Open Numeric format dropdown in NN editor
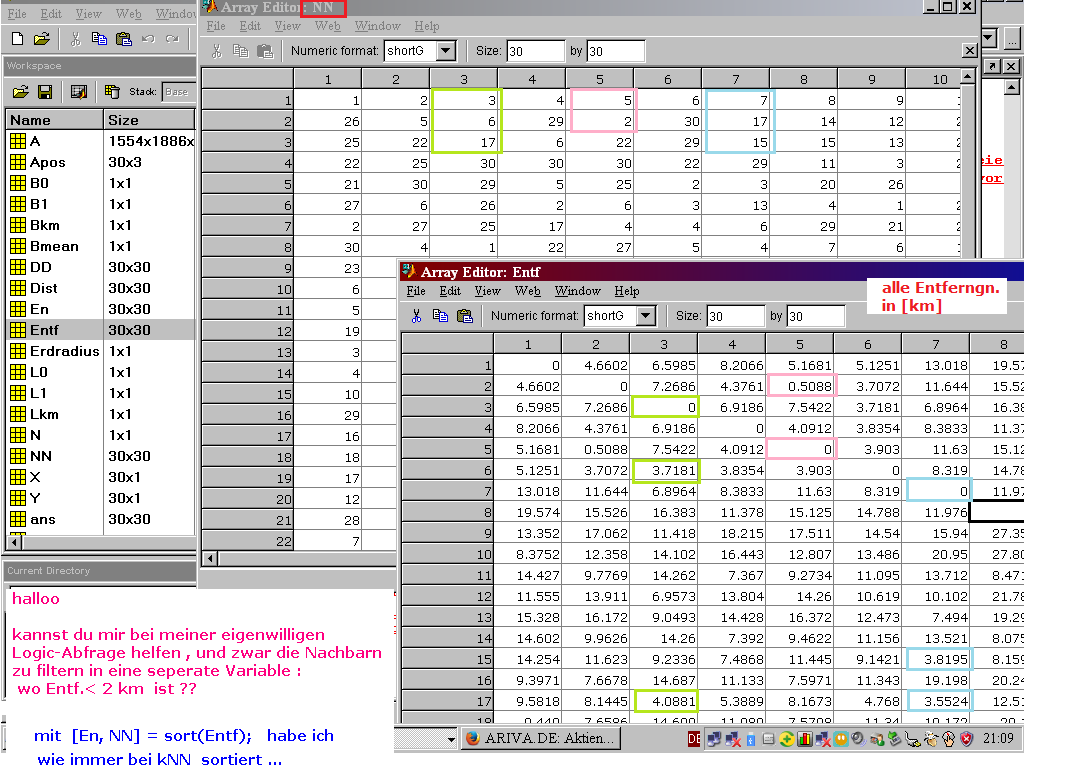Screen dimensions: 1066x768 coord(446,51)
